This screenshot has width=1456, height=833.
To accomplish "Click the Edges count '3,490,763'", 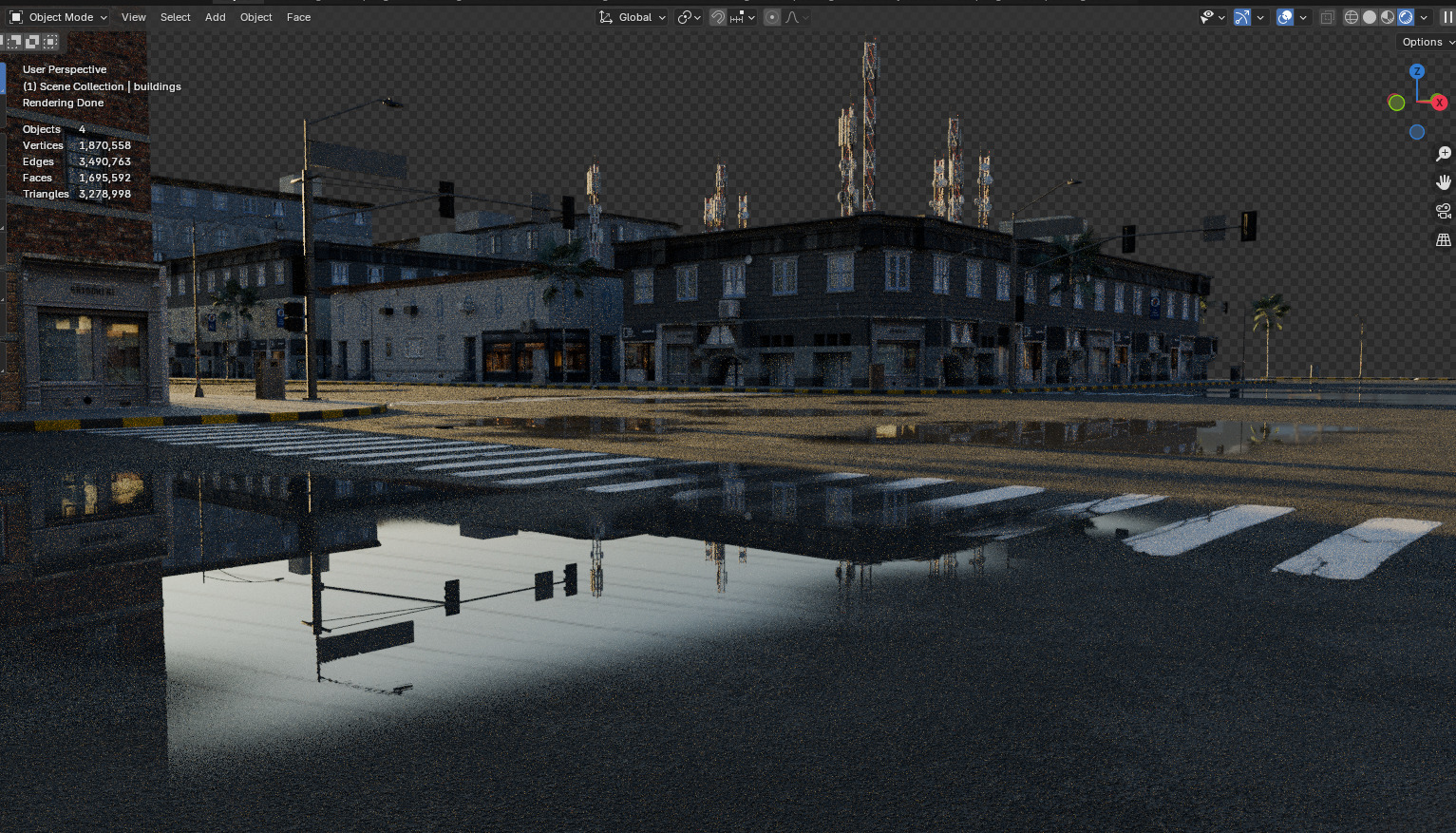I will click(x=104, y=161).
